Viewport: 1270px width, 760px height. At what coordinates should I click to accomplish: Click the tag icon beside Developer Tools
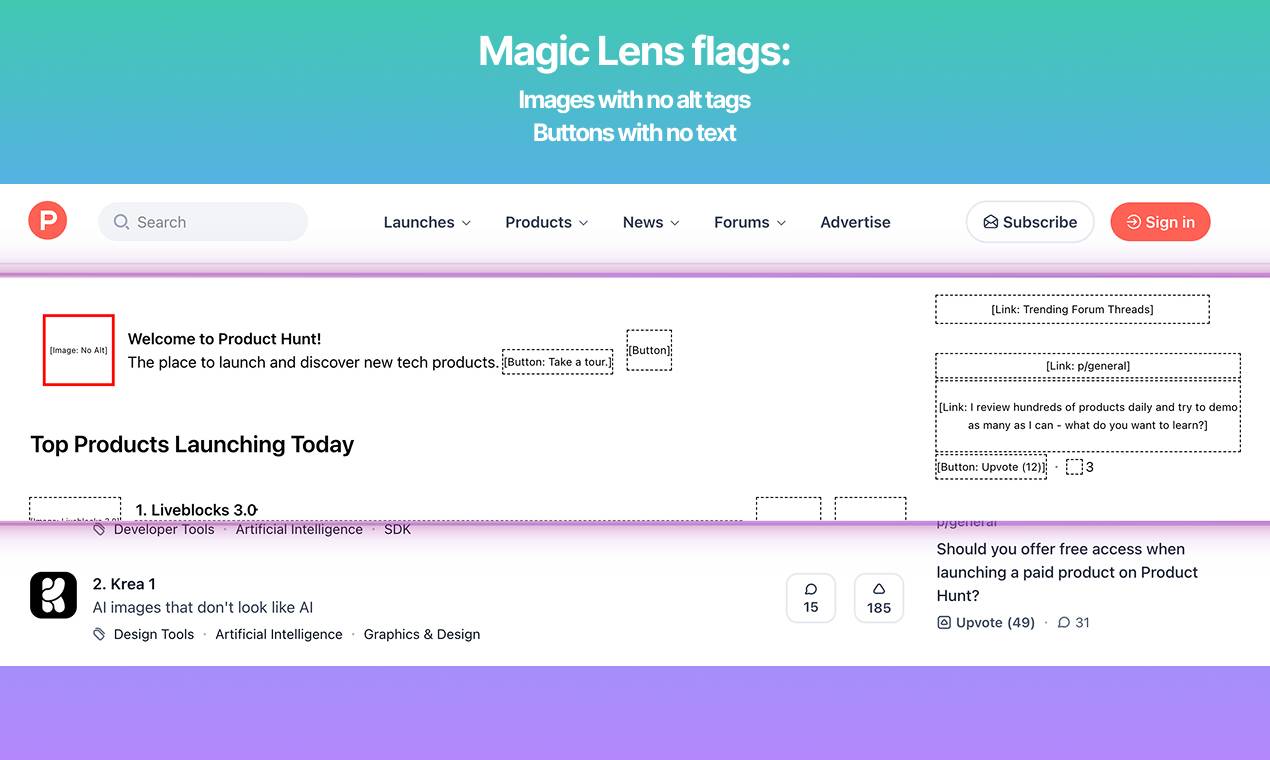click(99, 530)
